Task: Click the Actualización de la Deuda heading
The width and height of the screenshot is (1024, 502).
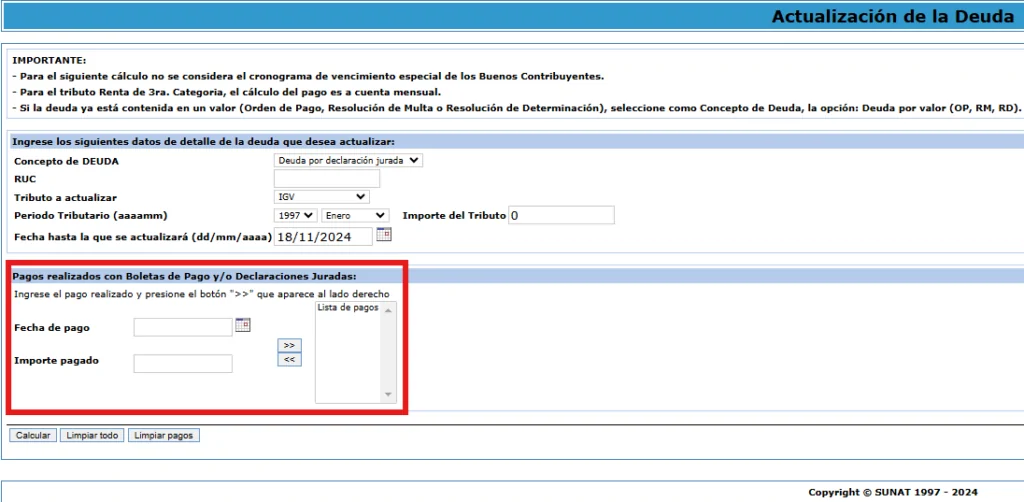Action: click(893, 17)
